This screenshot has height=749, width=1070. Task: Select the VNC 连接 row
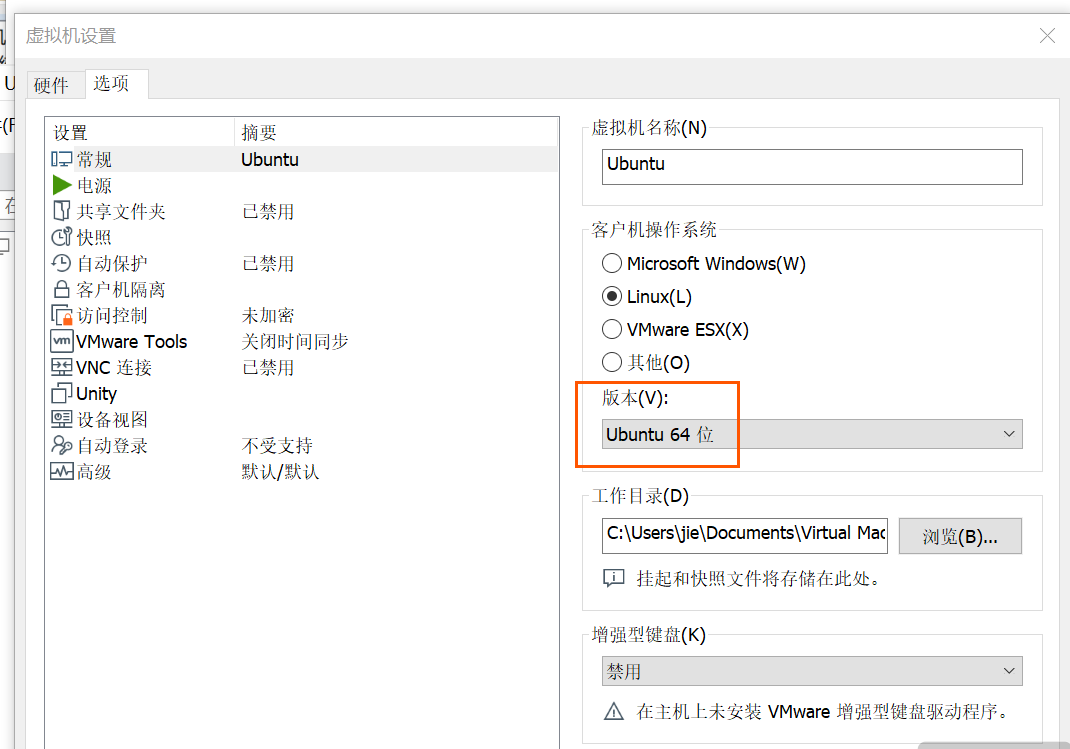click(x=302, y=367)
